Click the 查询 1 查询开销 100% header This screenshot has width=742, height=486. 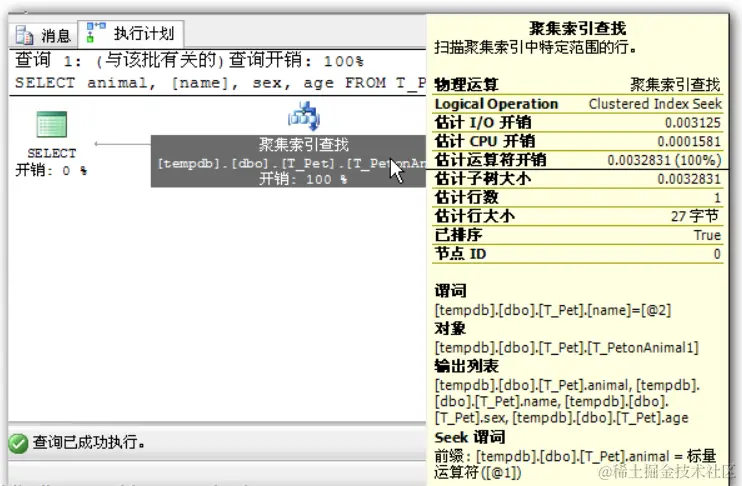(x=189, y=60)
